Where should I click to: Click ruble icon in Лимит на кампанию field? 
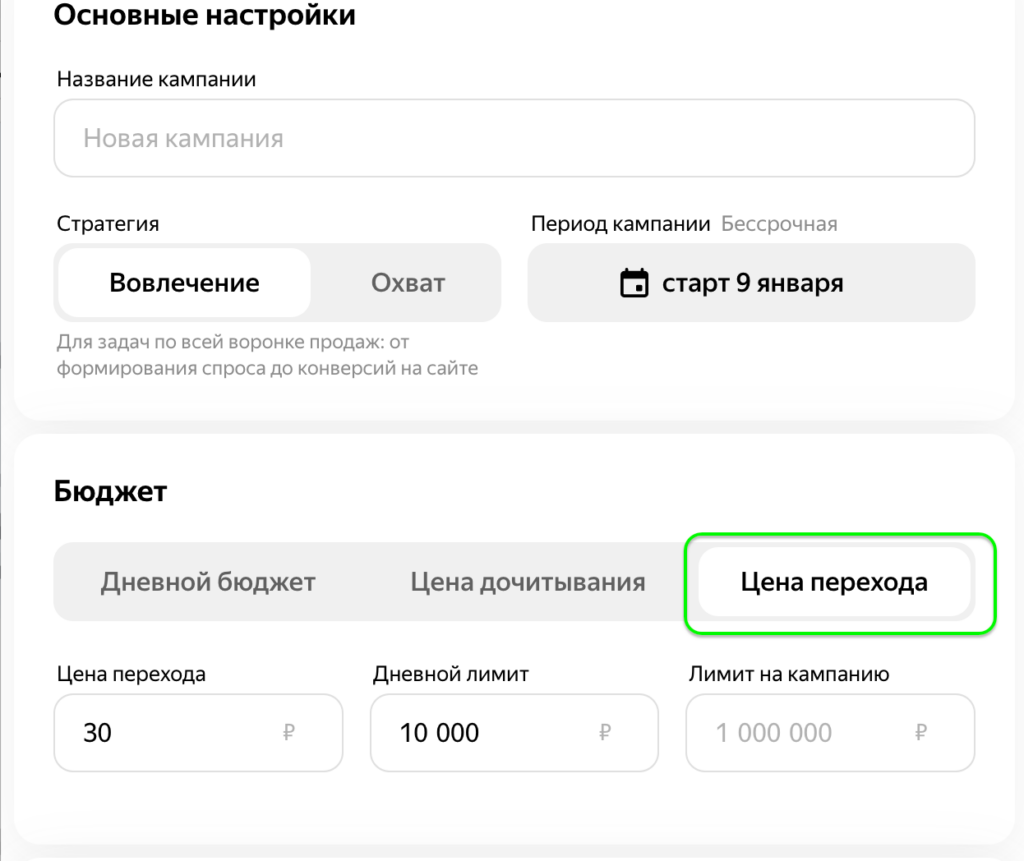point(921,733)
